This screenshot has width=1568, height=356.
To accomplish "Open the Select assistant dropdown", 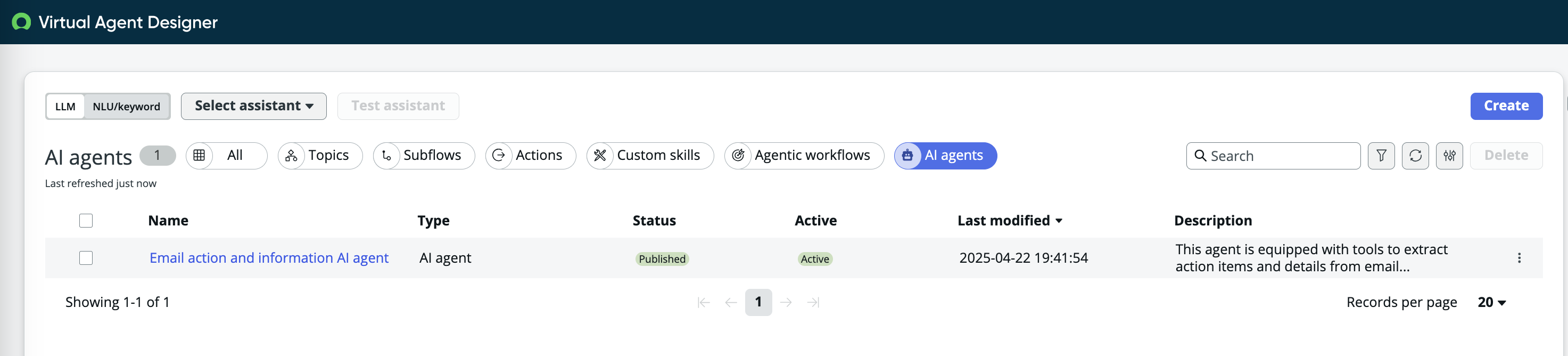I will point(254,106).
